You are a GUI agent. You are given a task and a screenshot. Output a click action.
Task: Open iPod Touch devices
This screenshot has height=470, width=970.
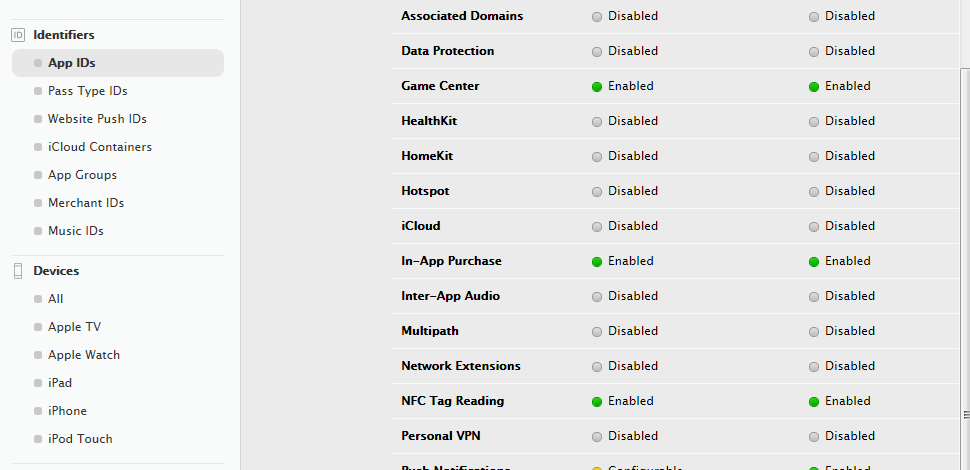80,438
